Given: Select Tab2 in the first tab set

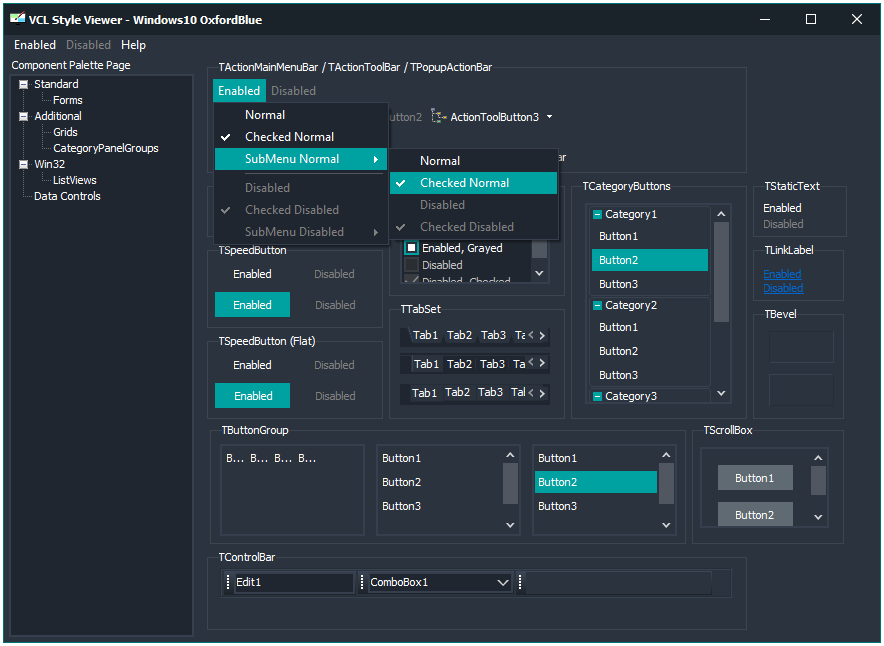Looking at the screenshot, I should (x=459, y=335).
